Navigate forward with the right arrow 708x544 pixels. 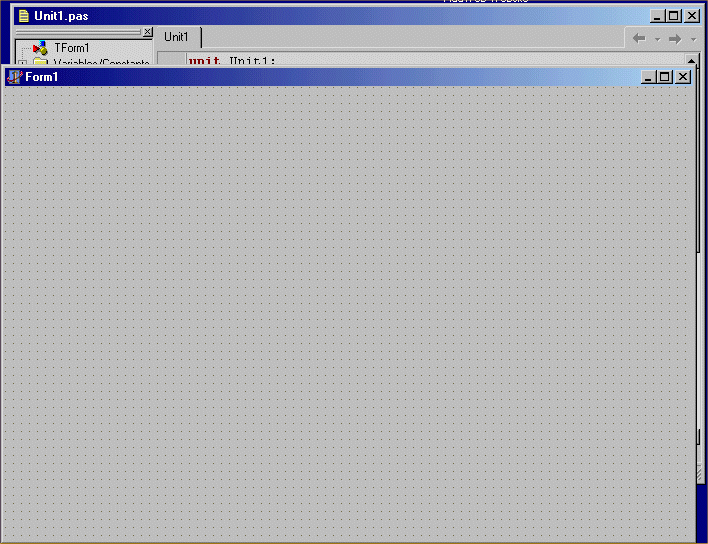(675, 38)
